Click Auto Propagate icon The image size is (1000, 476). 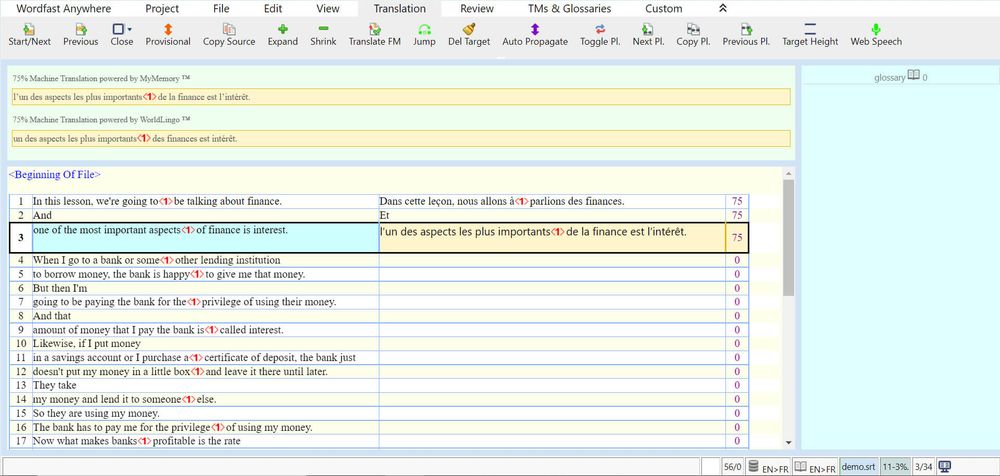tap(535, 29)
